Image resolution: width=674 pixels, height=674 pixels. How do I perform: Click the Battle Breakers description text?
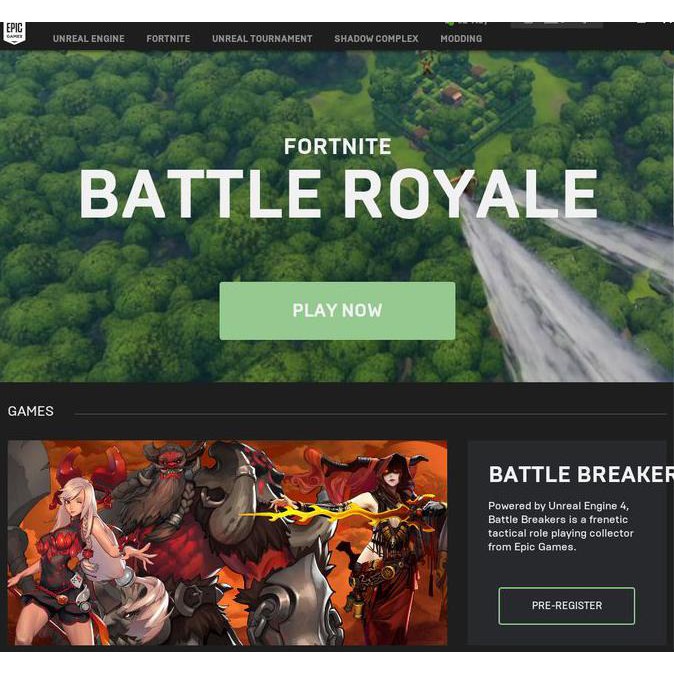pos(561,526)
